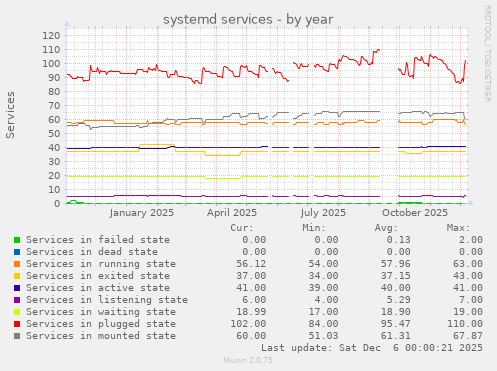Click exited state average value 37.15
This screenshot has height=371, width=497.
(x=396, y=276)
